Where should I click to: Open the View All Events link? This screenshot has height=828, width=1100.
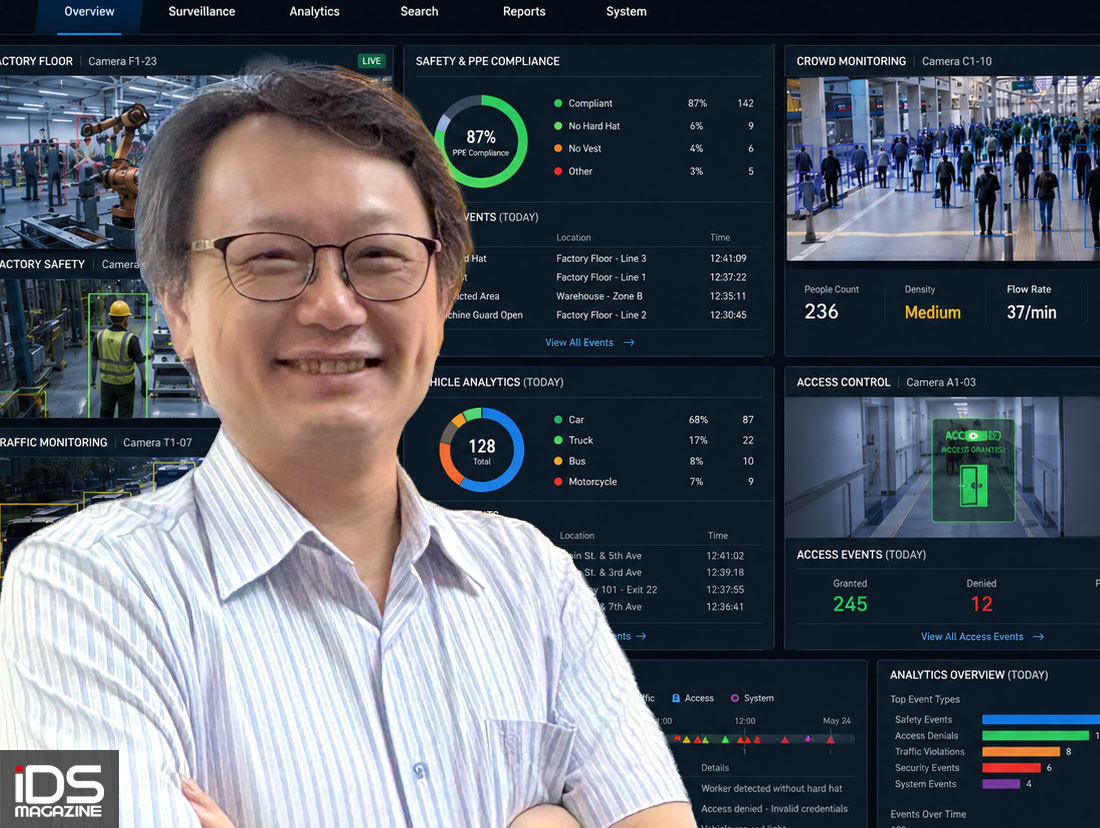click(x=579, y=342)
